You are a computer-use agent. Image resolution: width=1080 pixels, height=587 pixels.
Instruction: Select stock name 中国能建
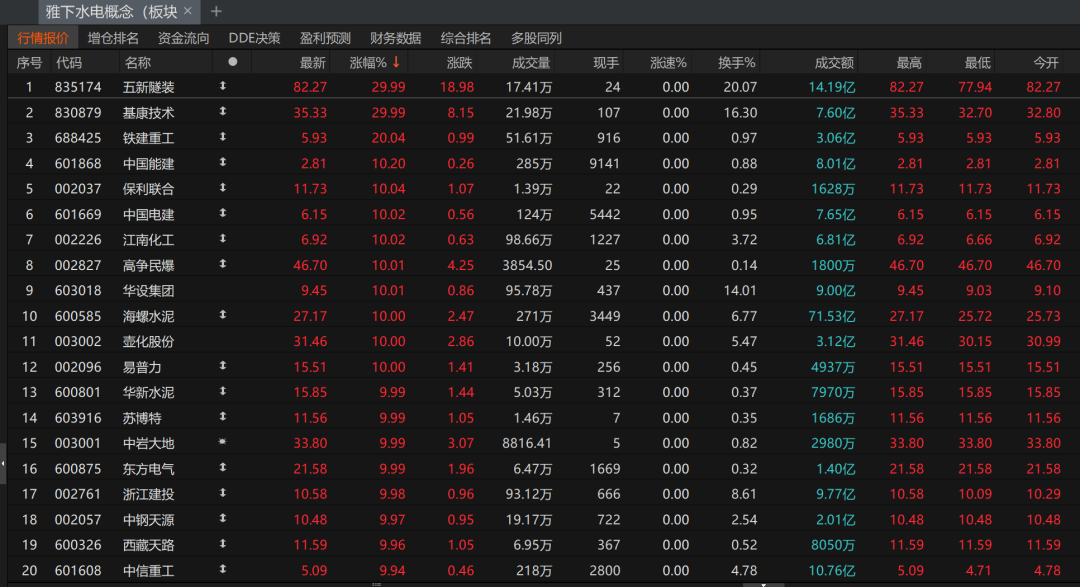(149, 164)
